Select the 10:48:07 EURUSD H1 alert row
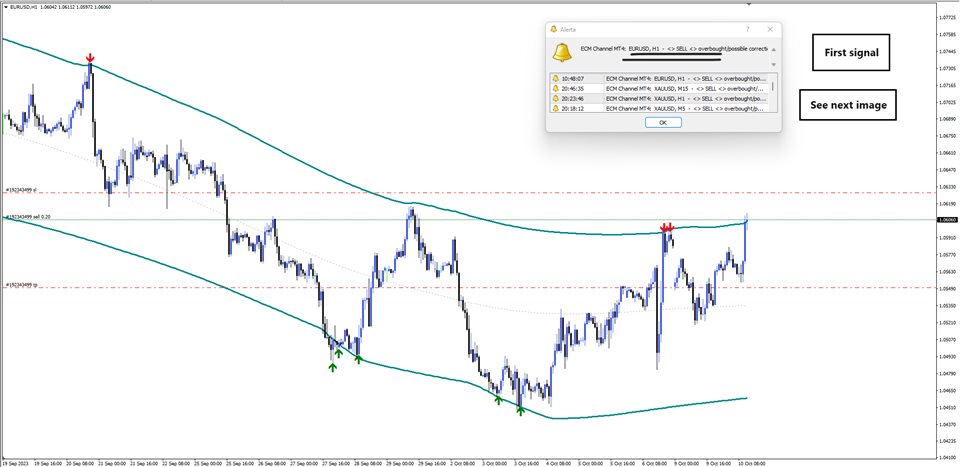This screenshot has height=467, width=960. 660,78
